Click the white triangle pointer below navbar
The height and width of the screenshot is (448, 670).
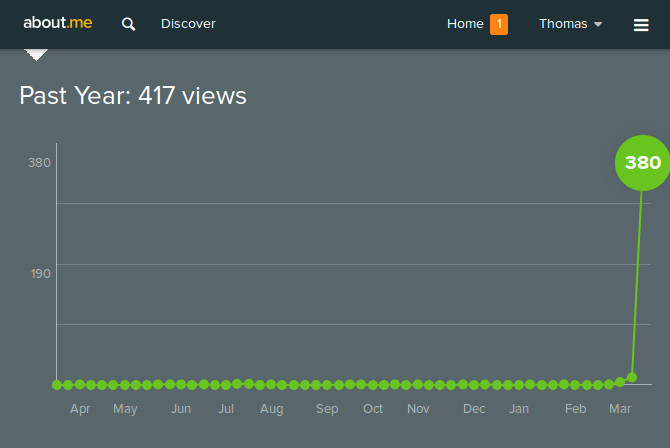tap(36, 55)
